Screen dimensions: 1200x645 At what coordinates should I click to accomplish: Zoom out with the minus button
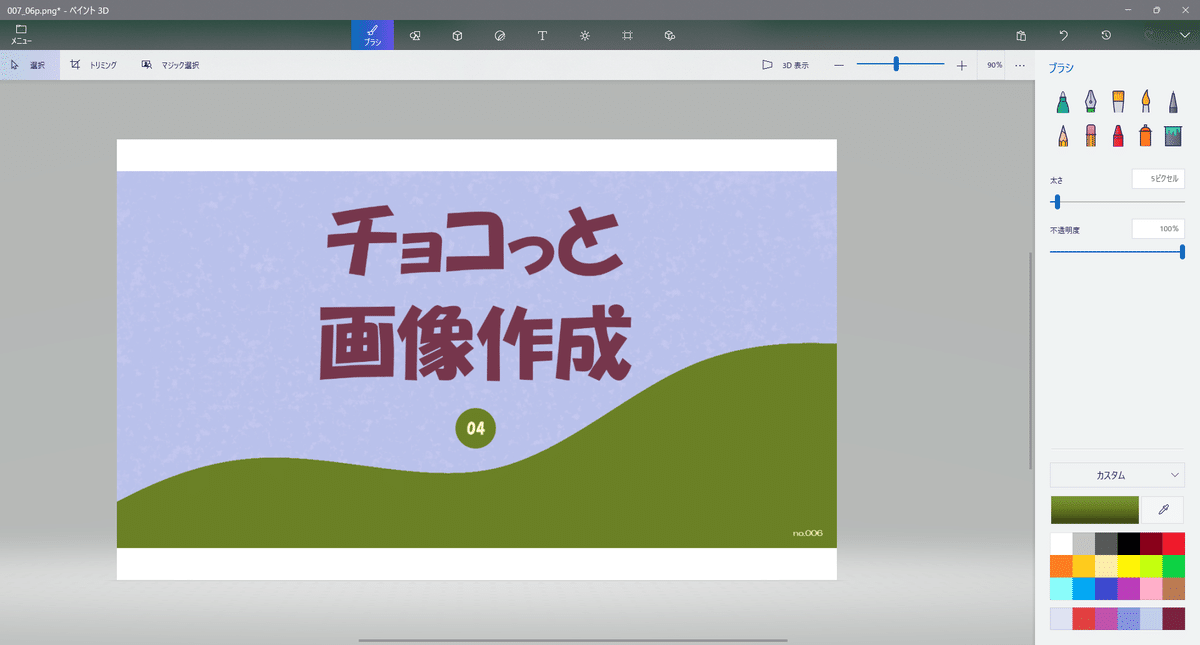839,65
